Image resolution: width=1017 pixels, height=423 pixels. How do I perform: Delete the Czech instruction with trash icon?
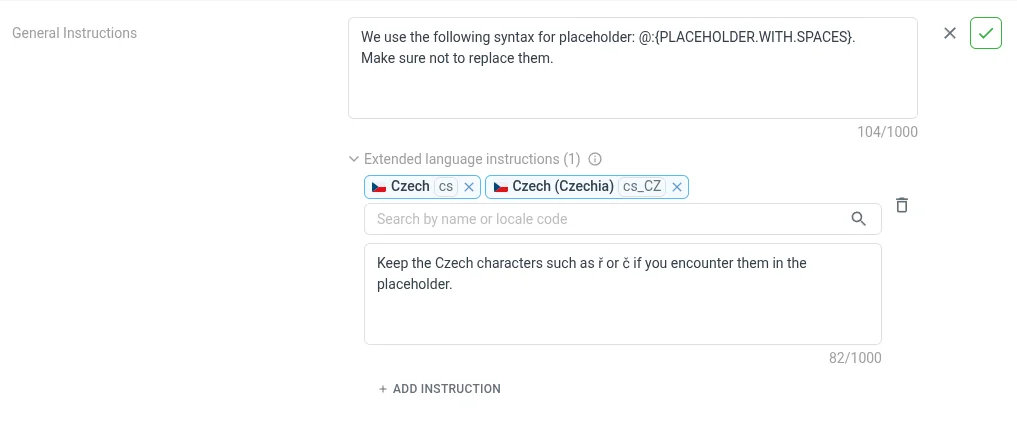click(901, 205)
